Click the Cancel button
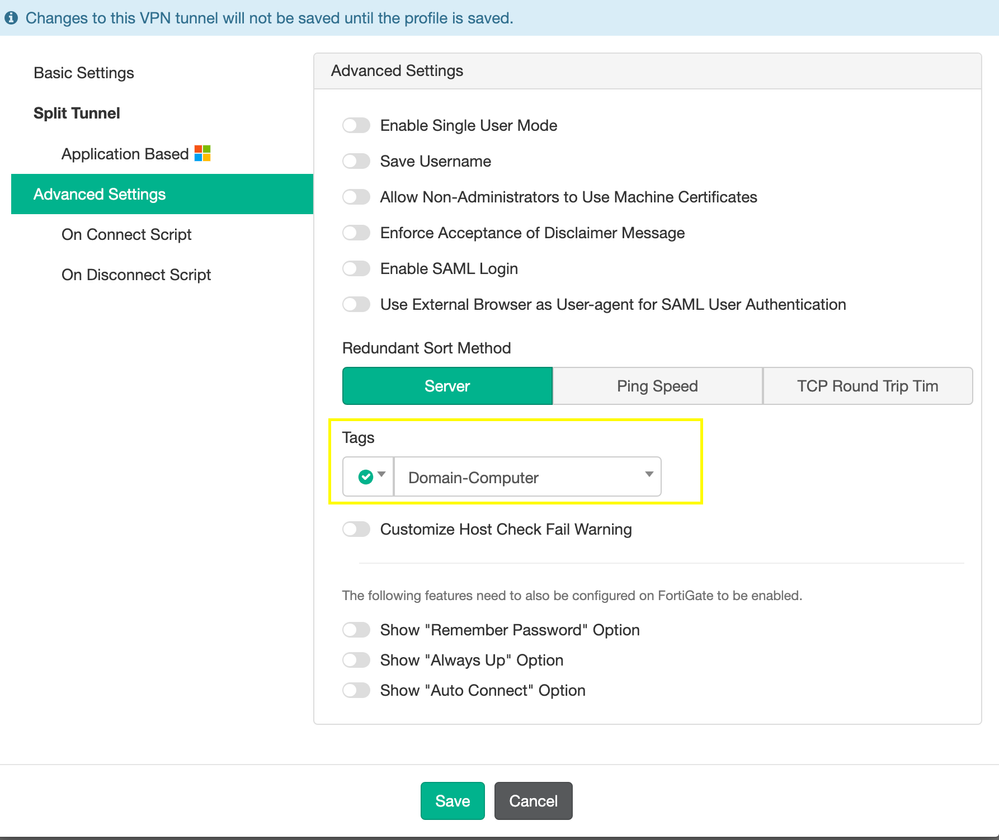Image resolution: width=999 pixels, height=840 pixels. pos(533,801)
